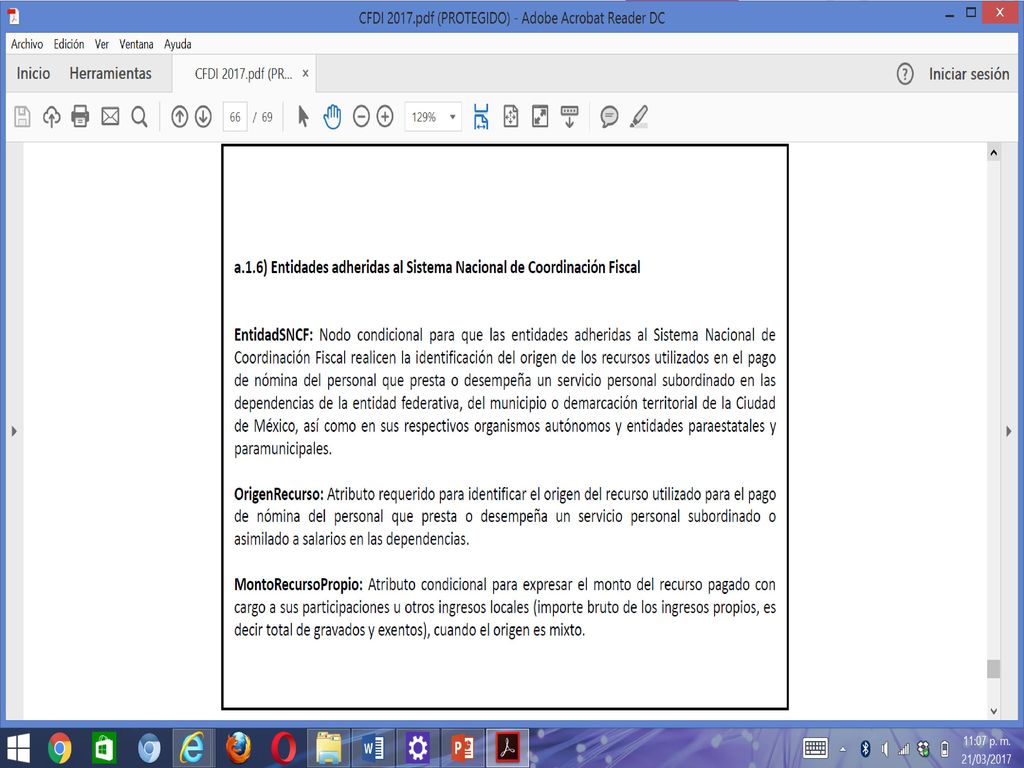Open the Find text magnifier

point(139,117)
